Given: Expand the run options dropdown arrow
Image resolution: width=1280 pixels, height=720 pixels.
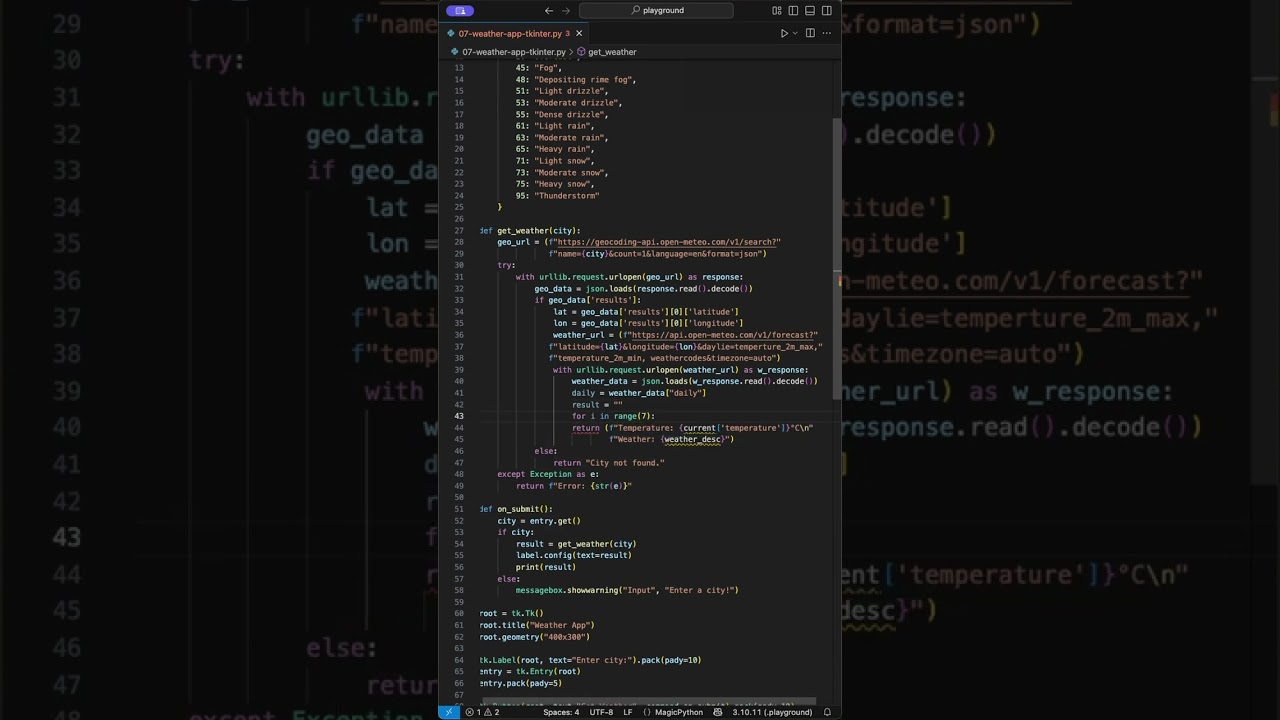Looking at the screenshot, I should pyautogui.click(x=795, y=33).
